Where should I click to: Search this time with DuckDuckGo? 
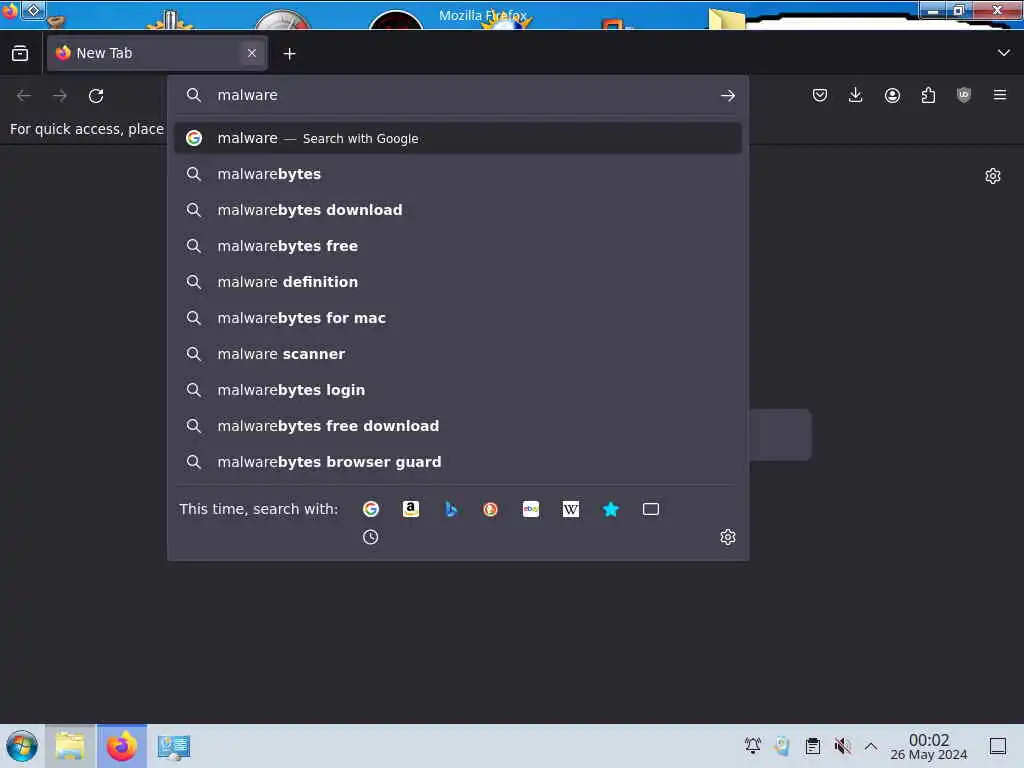(x=490, y=509)
